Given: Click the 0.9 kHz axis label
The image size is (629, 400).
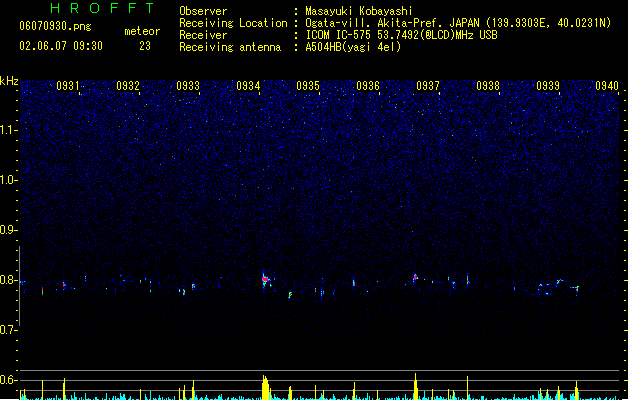Looking at the screenshot, I should tap(8, 230).
